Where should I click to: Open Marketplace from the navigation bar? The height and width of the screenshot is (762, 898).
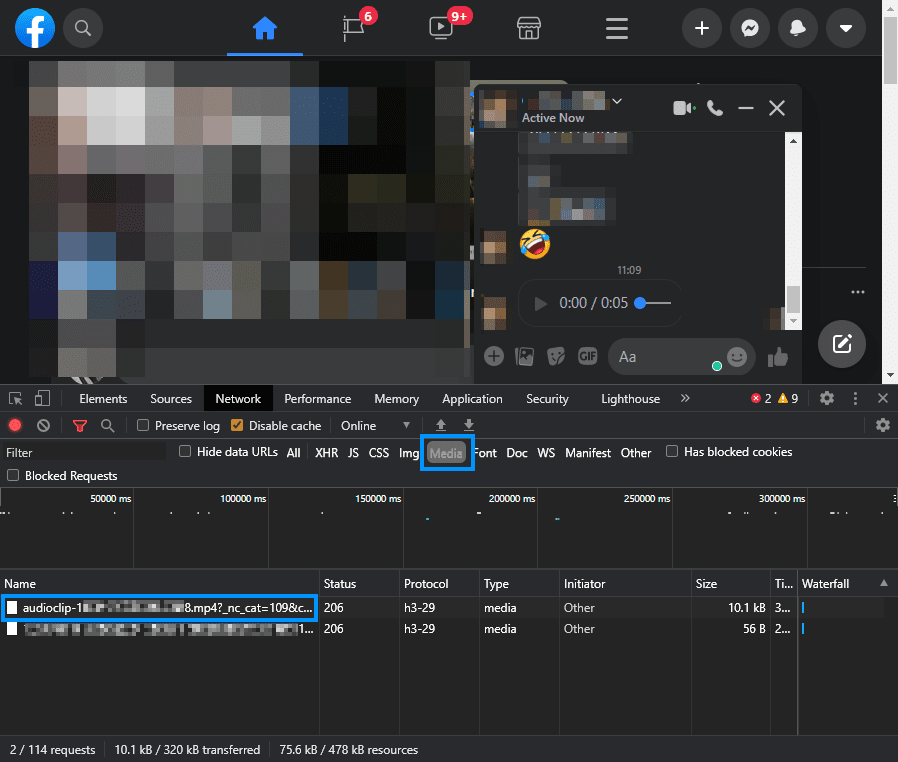(x=528, y=28)
